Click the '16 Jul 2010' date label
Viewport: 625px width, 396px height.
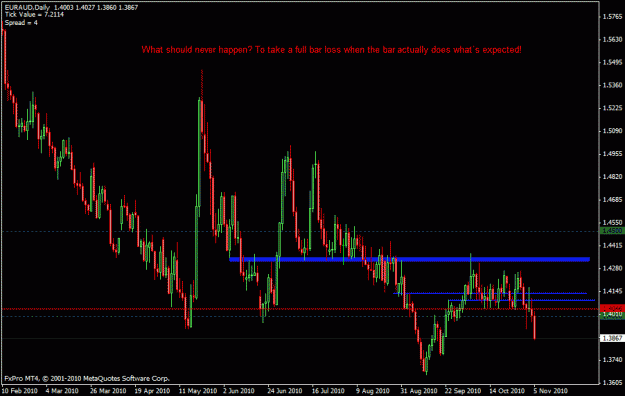(x=328, y=391)
